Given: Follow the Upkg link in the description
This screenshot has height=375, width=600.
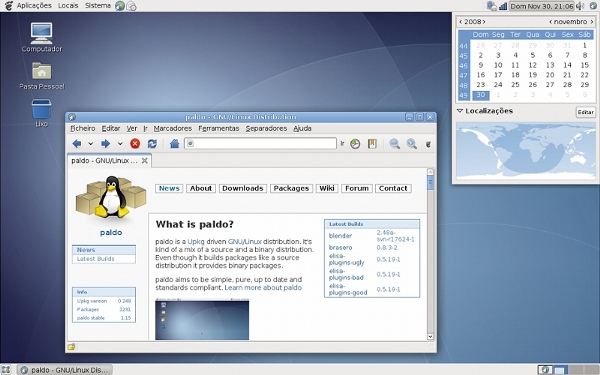Looking at the screenshot, I should [x=196, y=241].
